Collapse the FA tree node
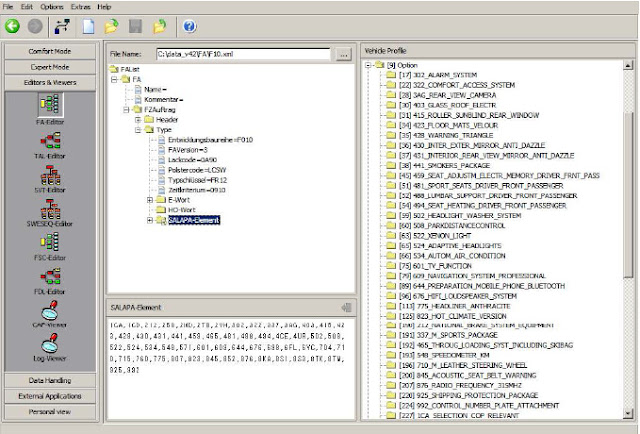Screen dimensions: 640x434 point(114,79)
